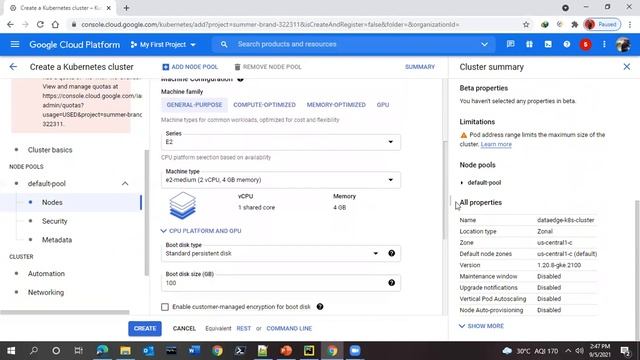Open Automation cluster settings

click(x=46, y=273)
